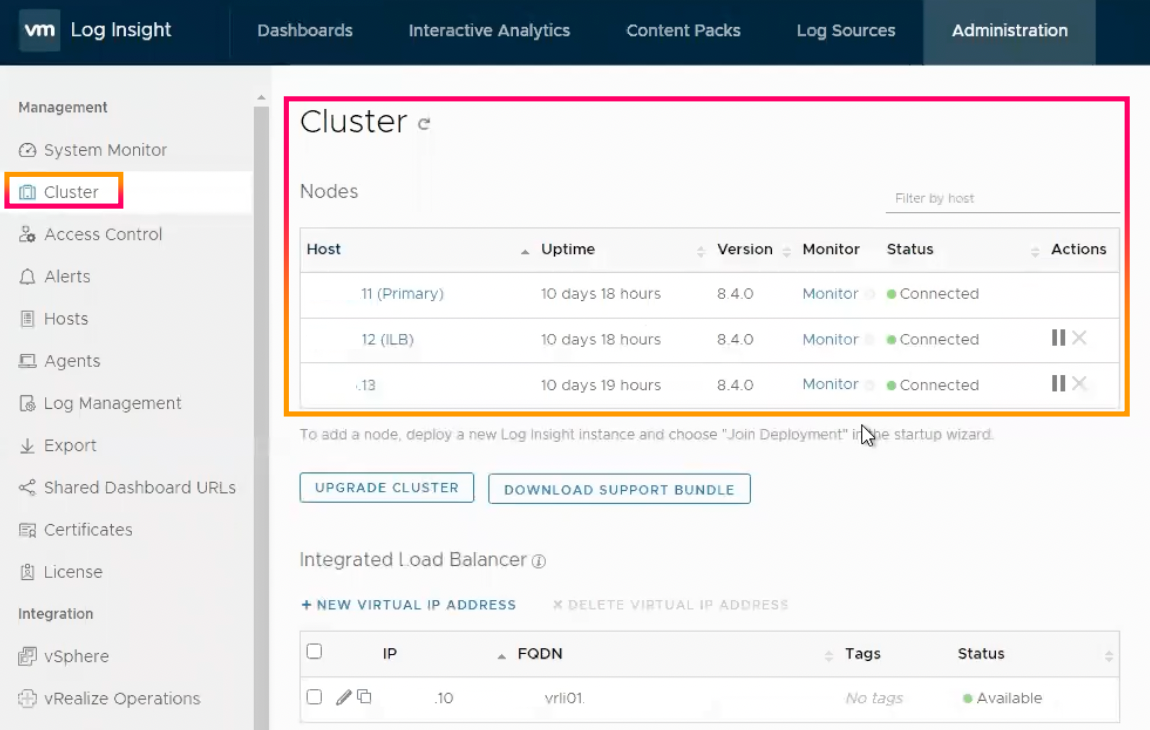Click the License badge icon

(27, 572)
